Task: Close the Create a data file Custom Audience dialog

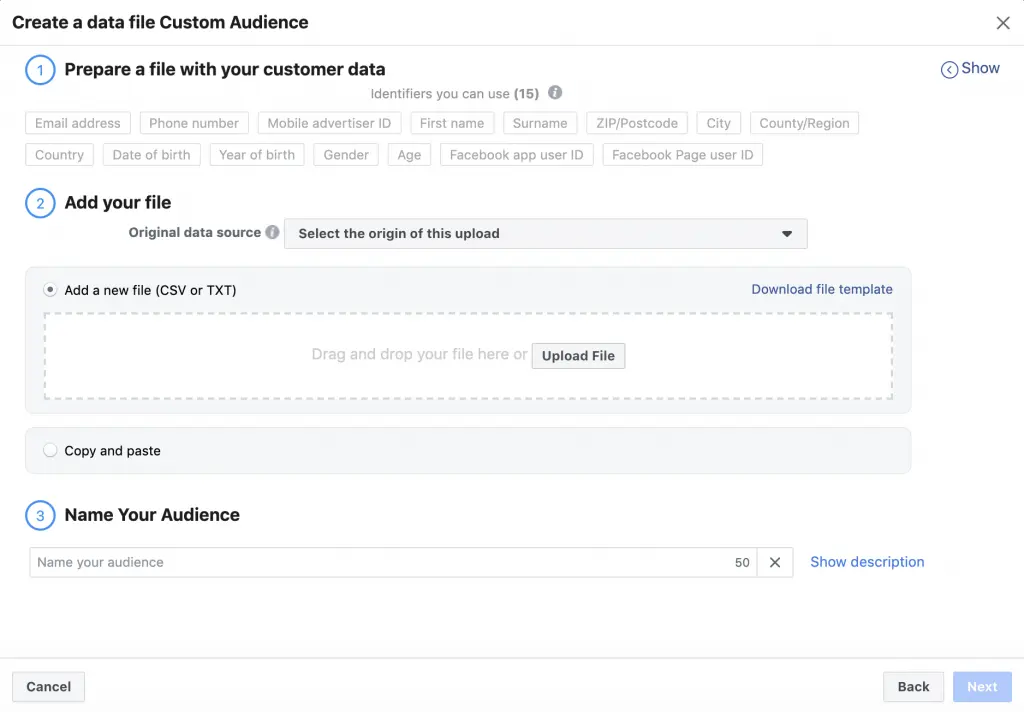Action: point(1003,22)
